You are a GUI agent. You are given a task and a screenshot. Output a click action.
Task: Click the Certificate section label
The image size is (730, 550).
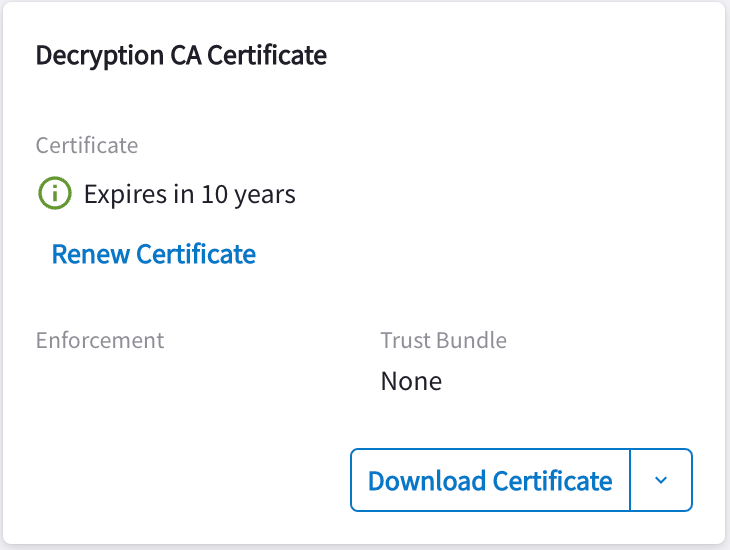[x=87, y=145]
